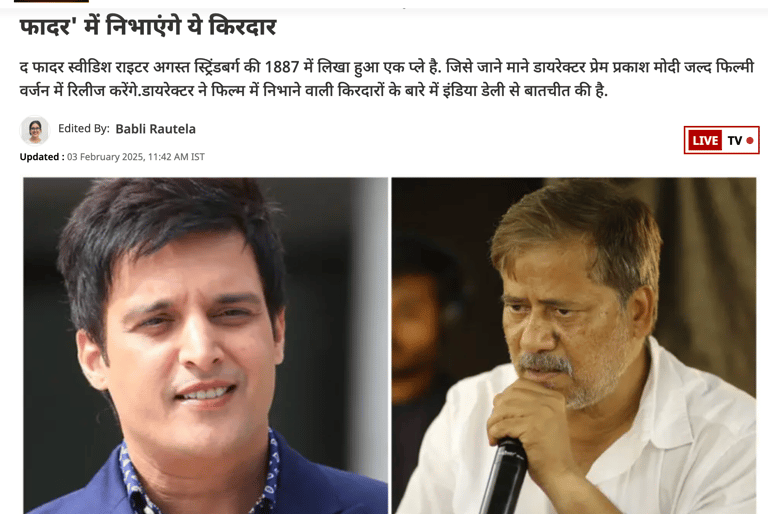Click the 'Edited By:' label
Screen dimensions: 768x514
[x=84, y=128]
